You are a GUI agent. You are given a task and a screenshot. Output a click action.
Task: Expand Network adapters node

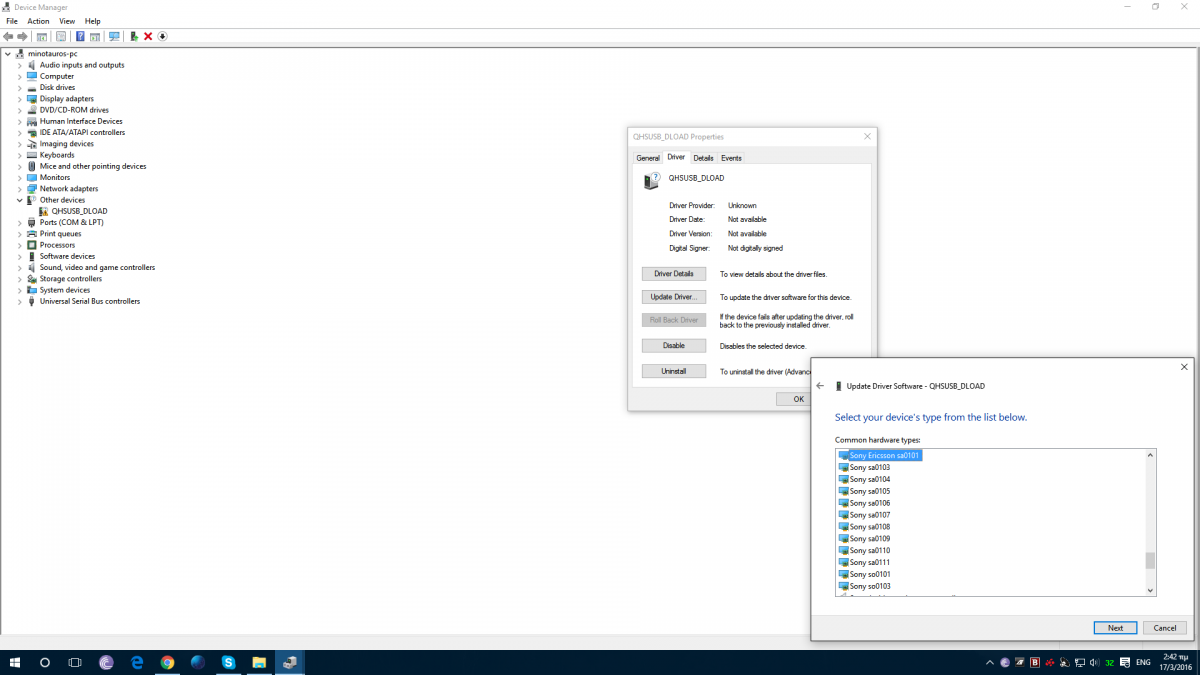click(x=19, y=189)
